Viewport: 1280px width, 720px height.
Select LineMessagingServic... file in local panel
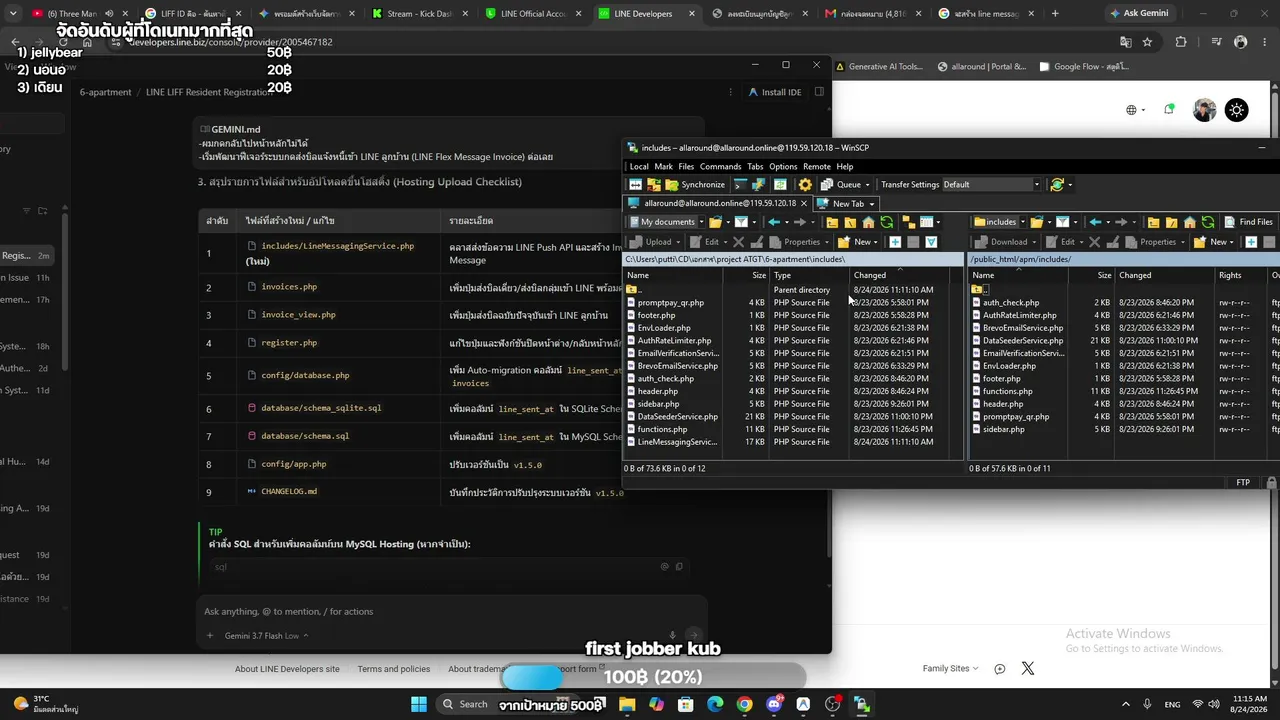pyautogui.click(x=677, y=442)
